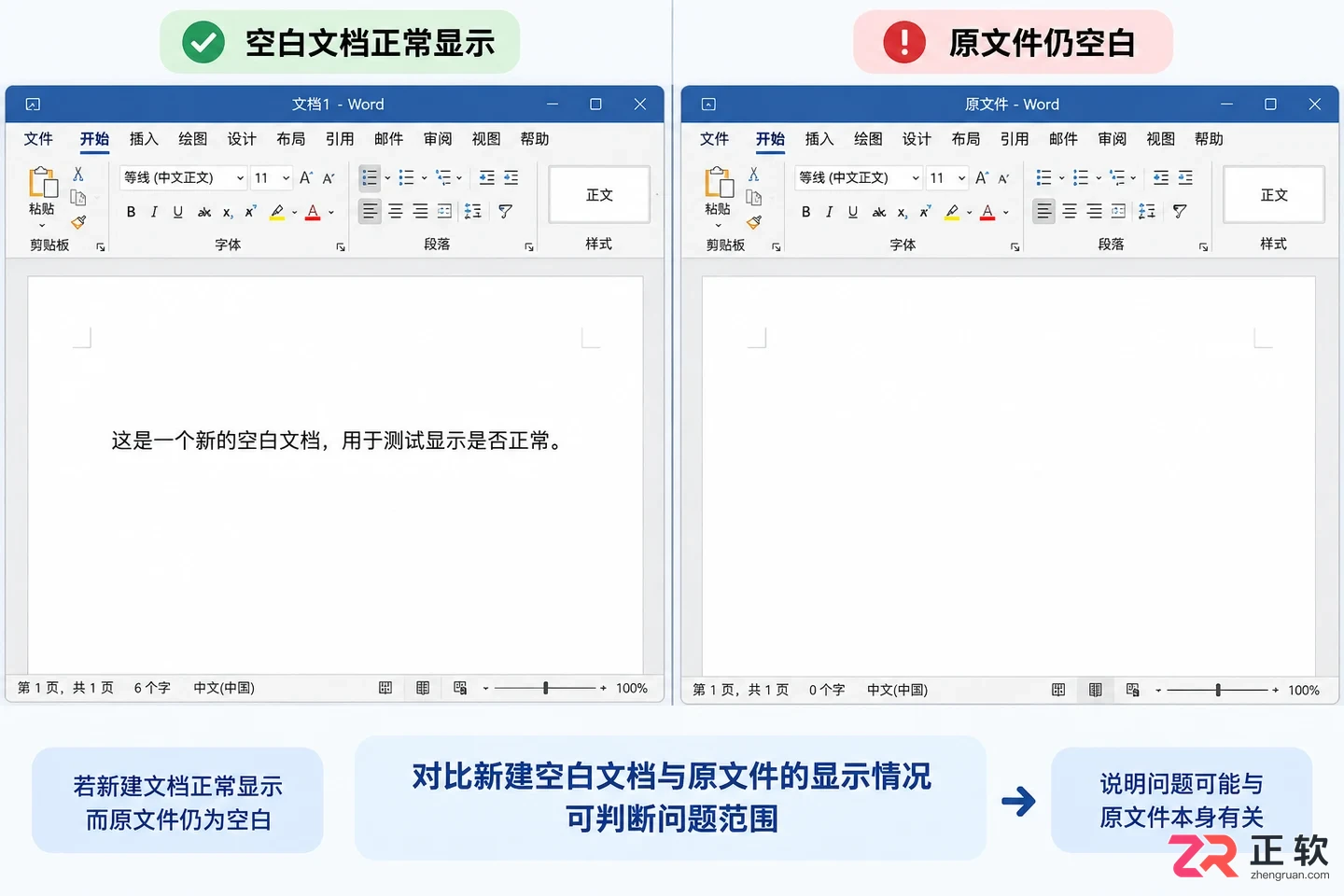
Task: Click the text line in 文档1 document
Action: 339,441
